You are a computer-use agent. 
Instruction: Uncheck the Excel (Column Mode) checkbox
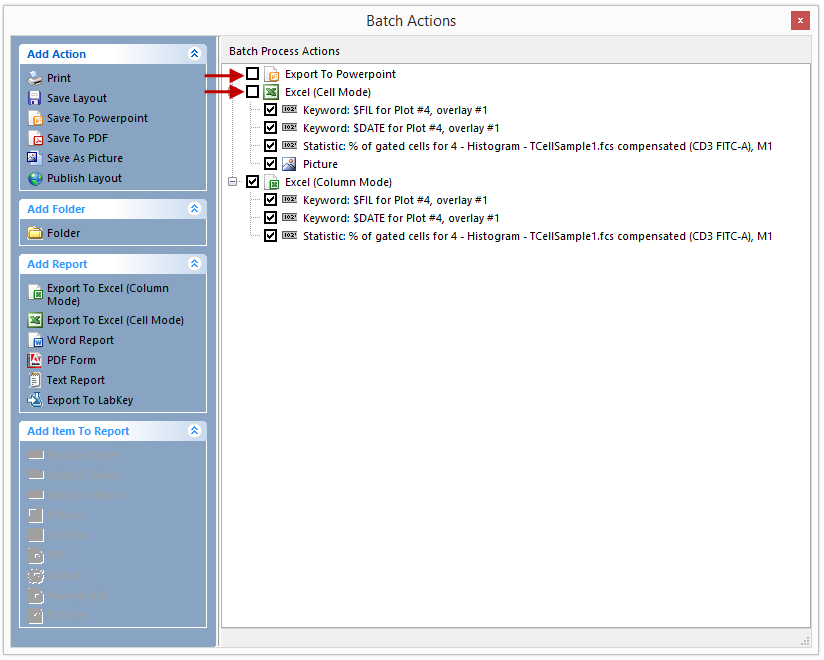(252, 182)
